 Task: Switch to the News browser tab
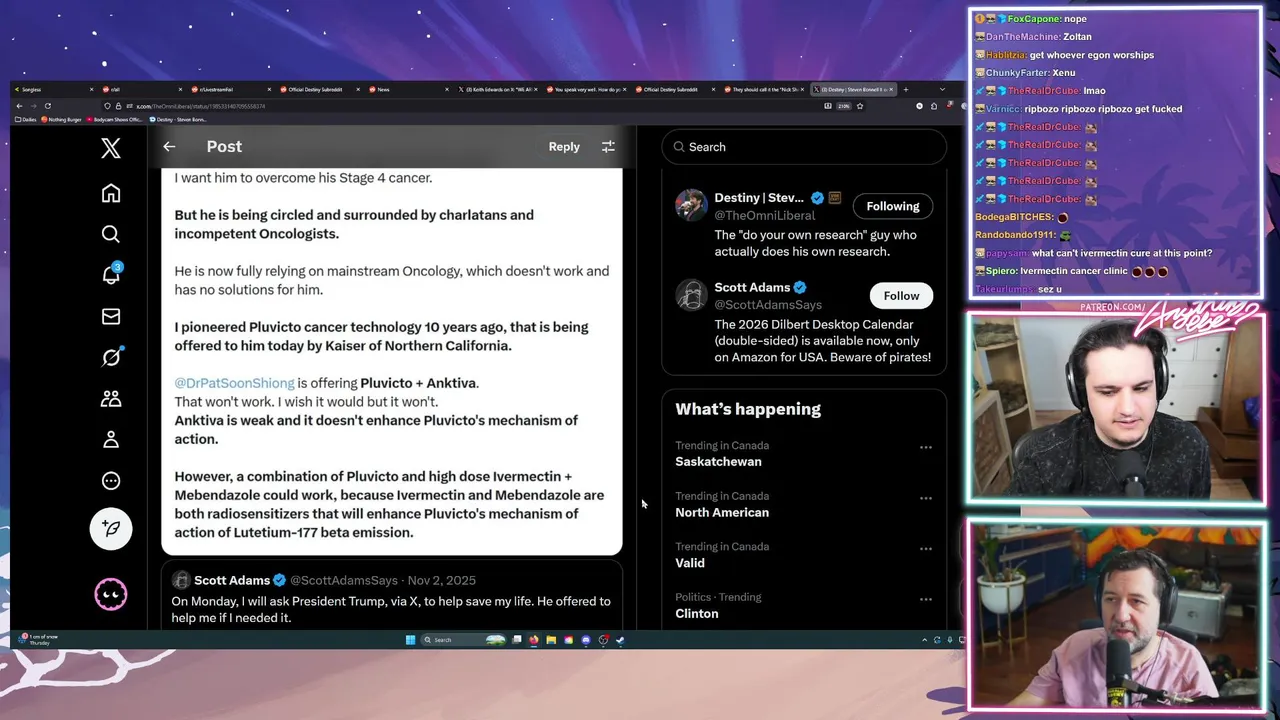coord(408,89)
